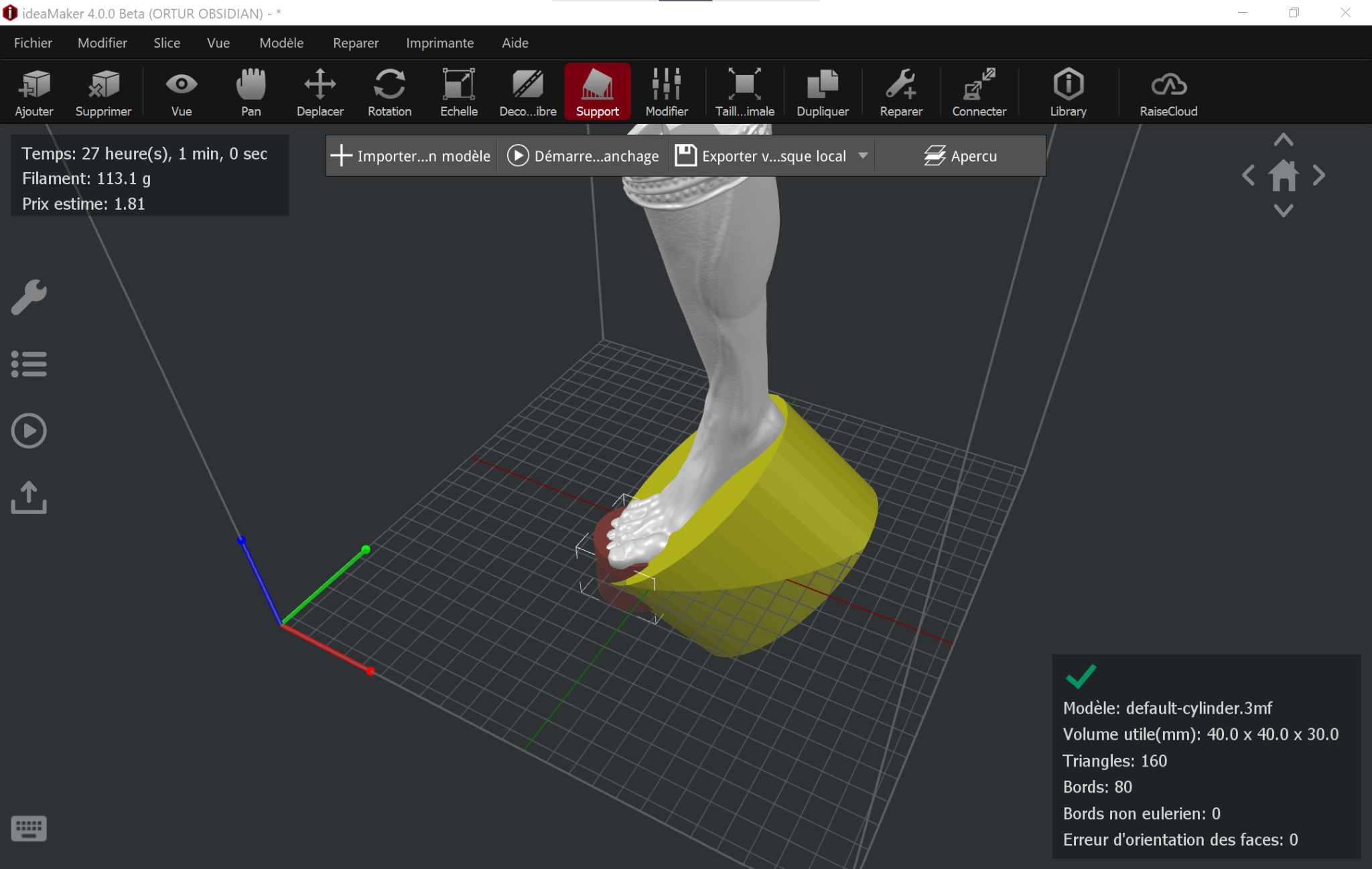Image resolution: width=1372 pixels, height=869 pixels.
Task: Select the Echelle scale tool
Action: tap(459, 92)
